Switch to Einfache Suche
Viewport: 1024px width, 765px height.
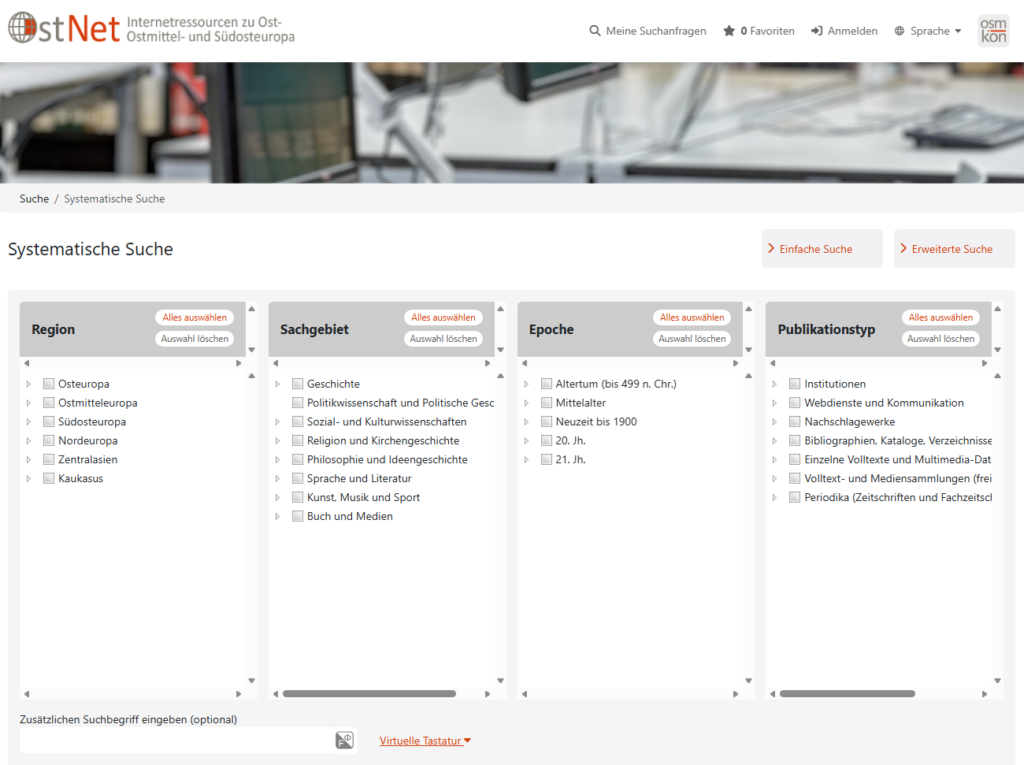coord(822,247)
